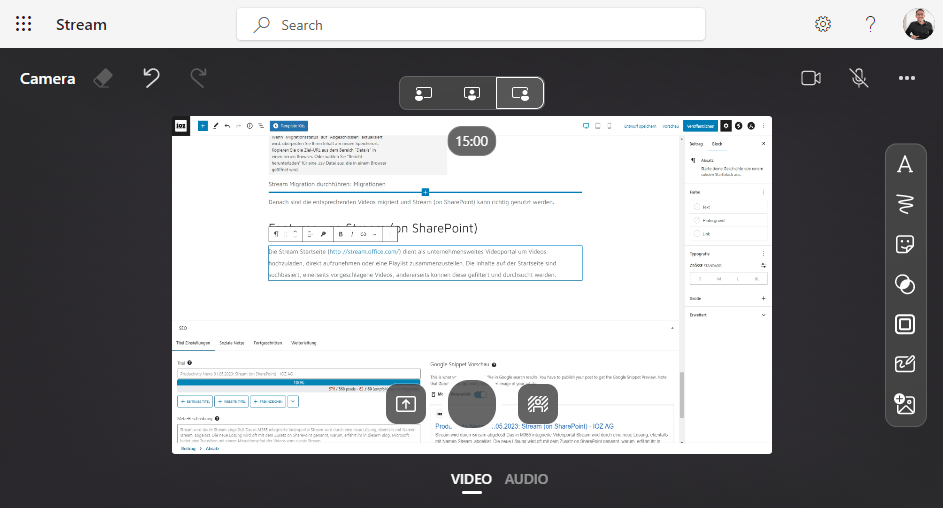Choose the middle camera-focused layout option

click(472, 93)
